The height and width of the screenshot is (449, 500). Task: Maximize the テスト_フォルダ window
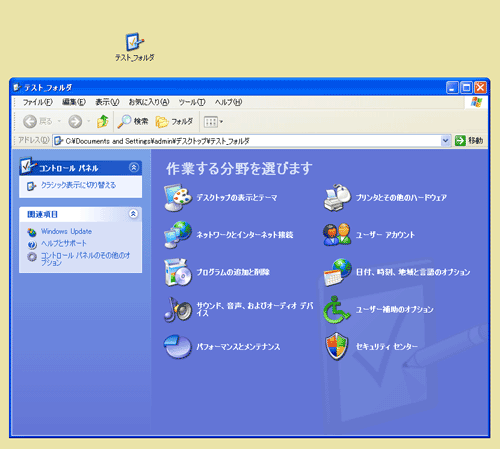[466, 88]
